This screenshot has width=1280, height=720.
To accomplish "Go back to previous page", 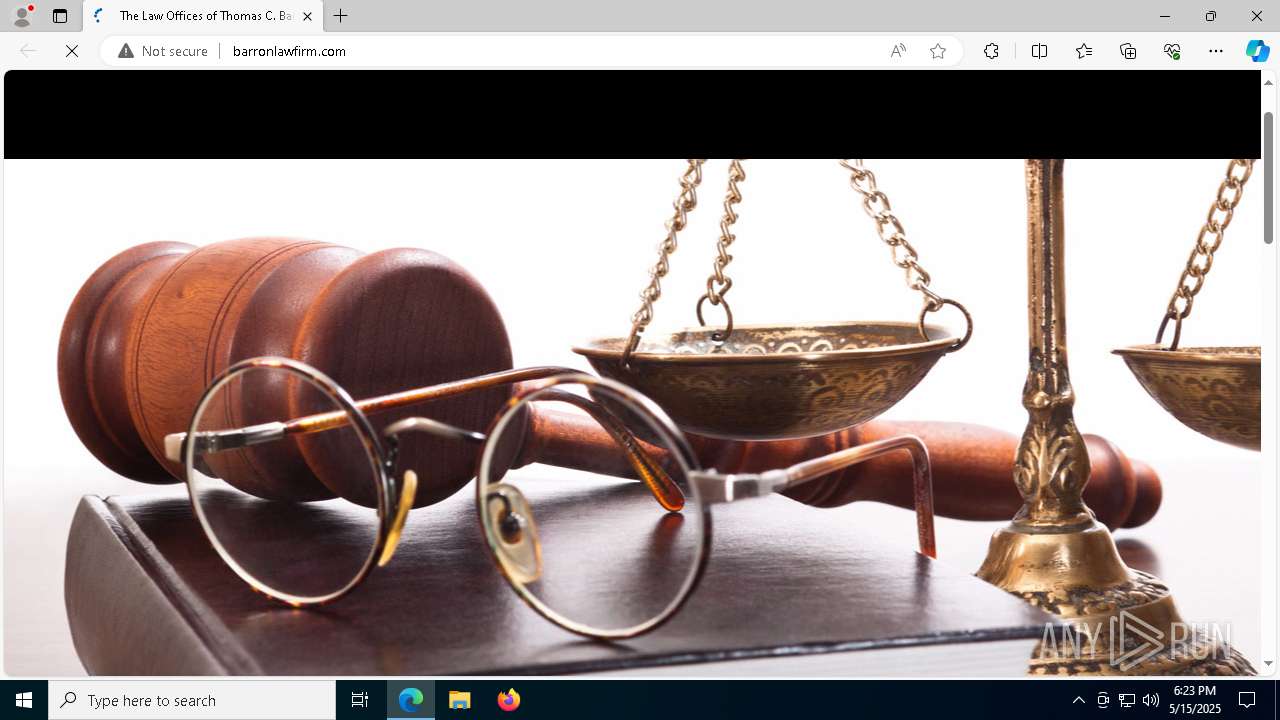I will [28, 51].
